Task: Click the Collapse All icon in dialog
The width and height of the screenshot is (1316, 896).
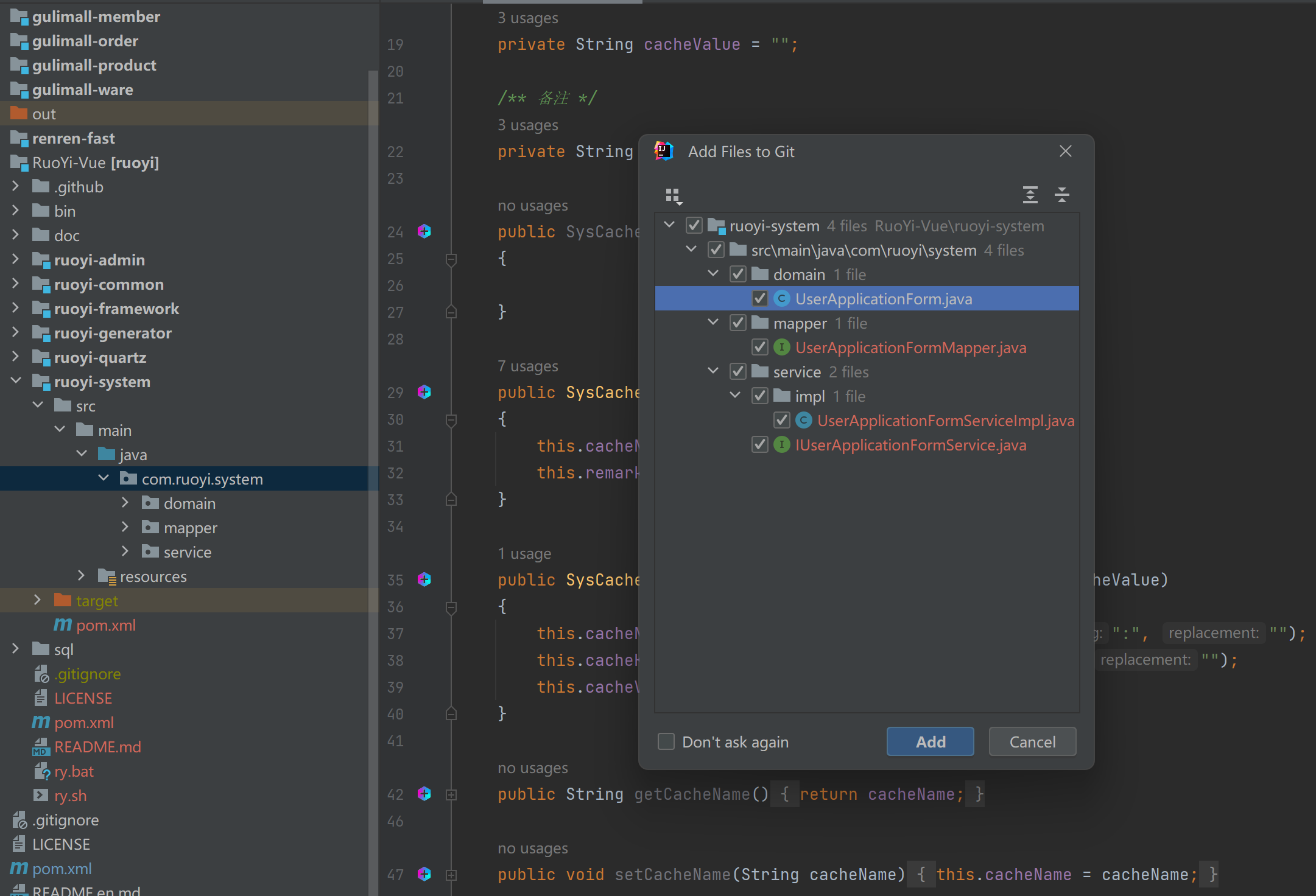Action: (1061, 195)
